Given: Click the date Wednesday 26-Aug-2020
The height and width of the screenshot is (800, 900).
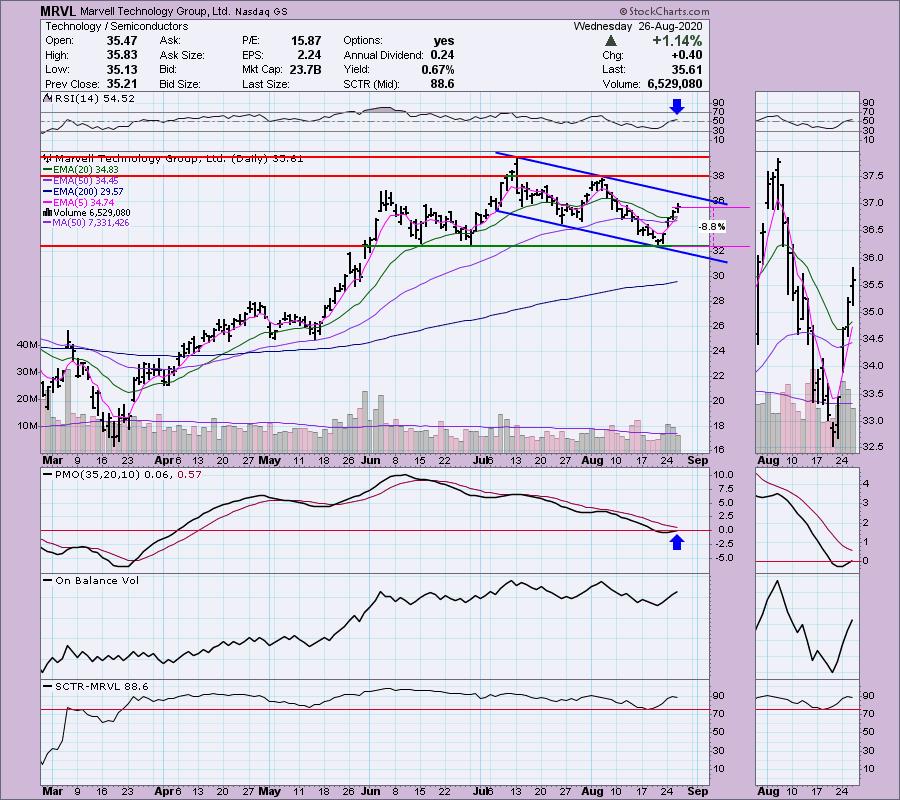Looking at the screenshot, I should coord(637,26).
